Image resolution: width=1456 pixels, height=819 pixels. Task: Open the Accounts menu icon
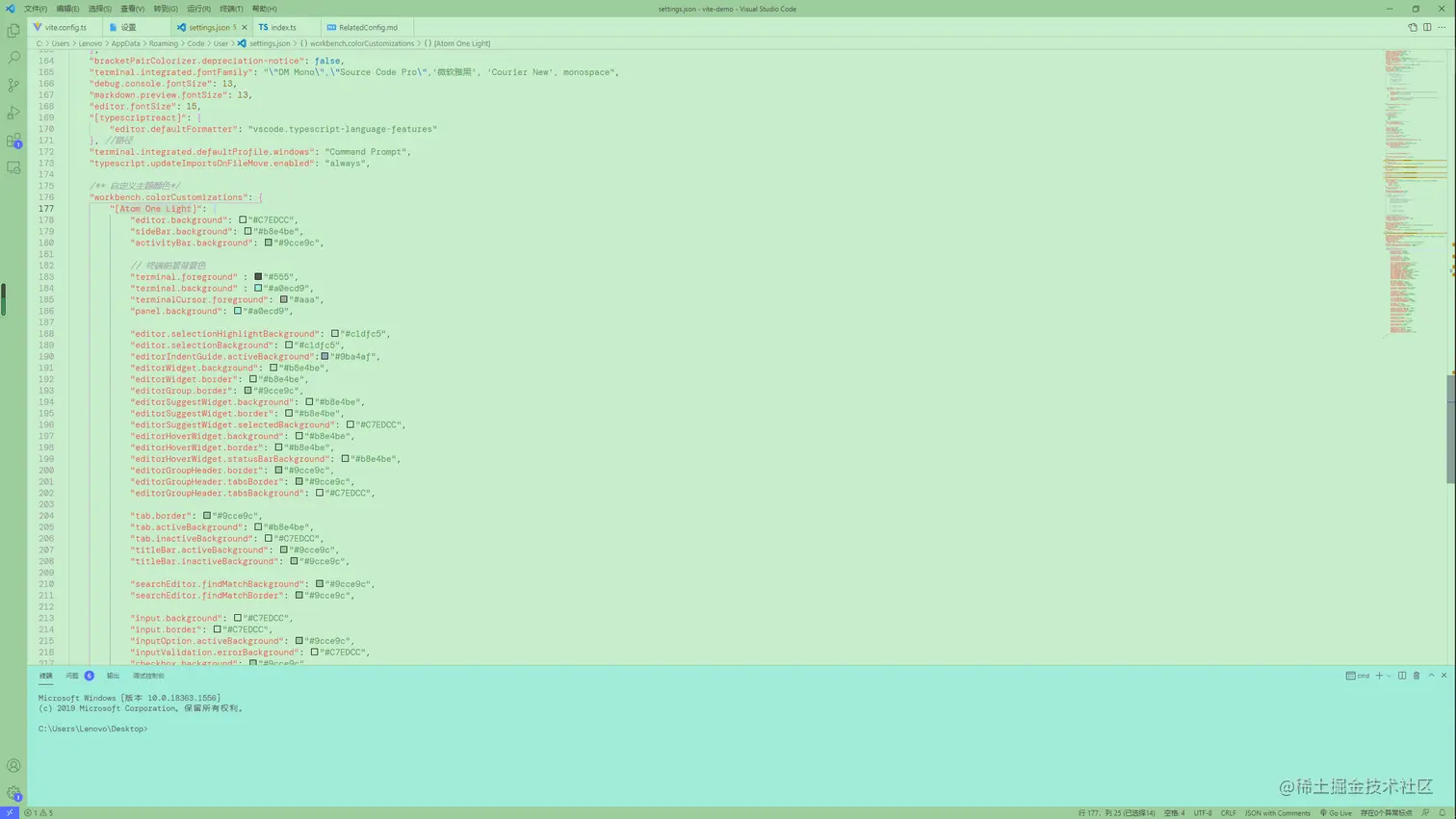[x=13, y=766]
